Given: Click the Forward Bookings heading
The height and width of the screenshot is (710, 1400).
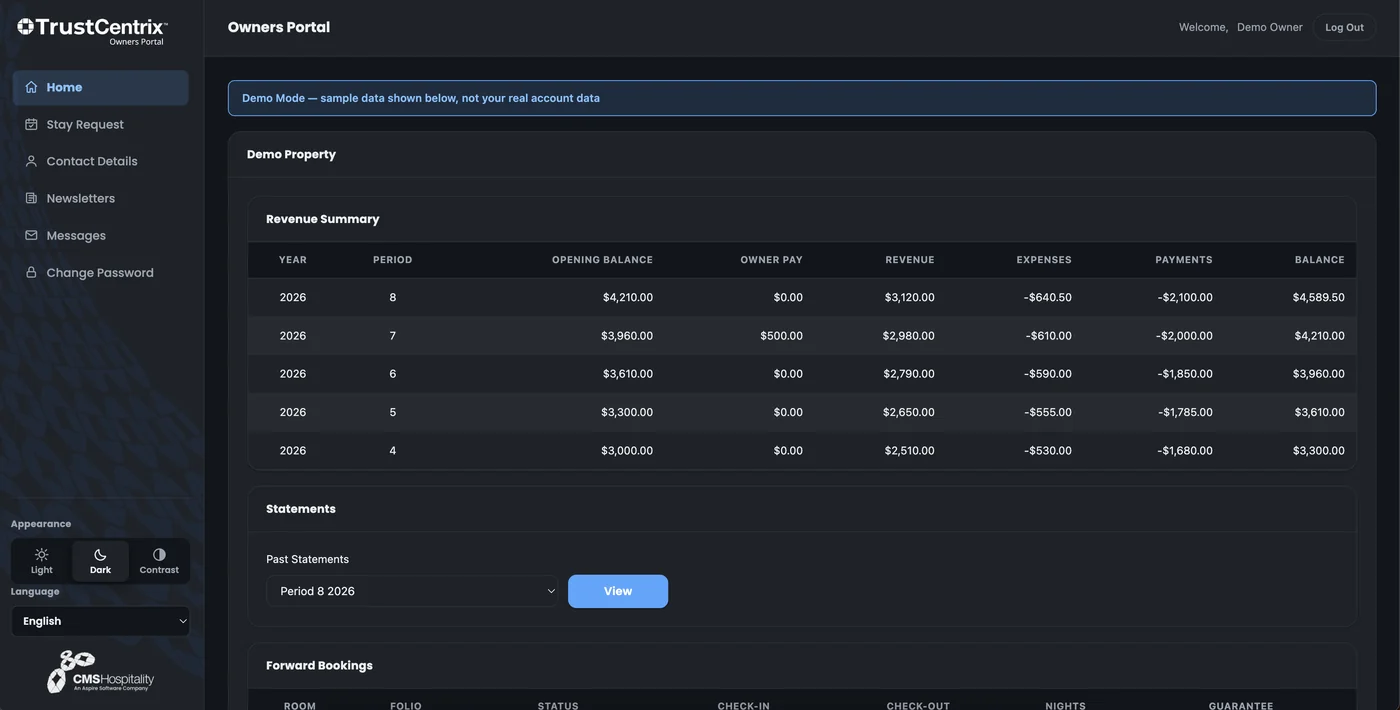Looking at the screenshot, I should tap(319, 665).
